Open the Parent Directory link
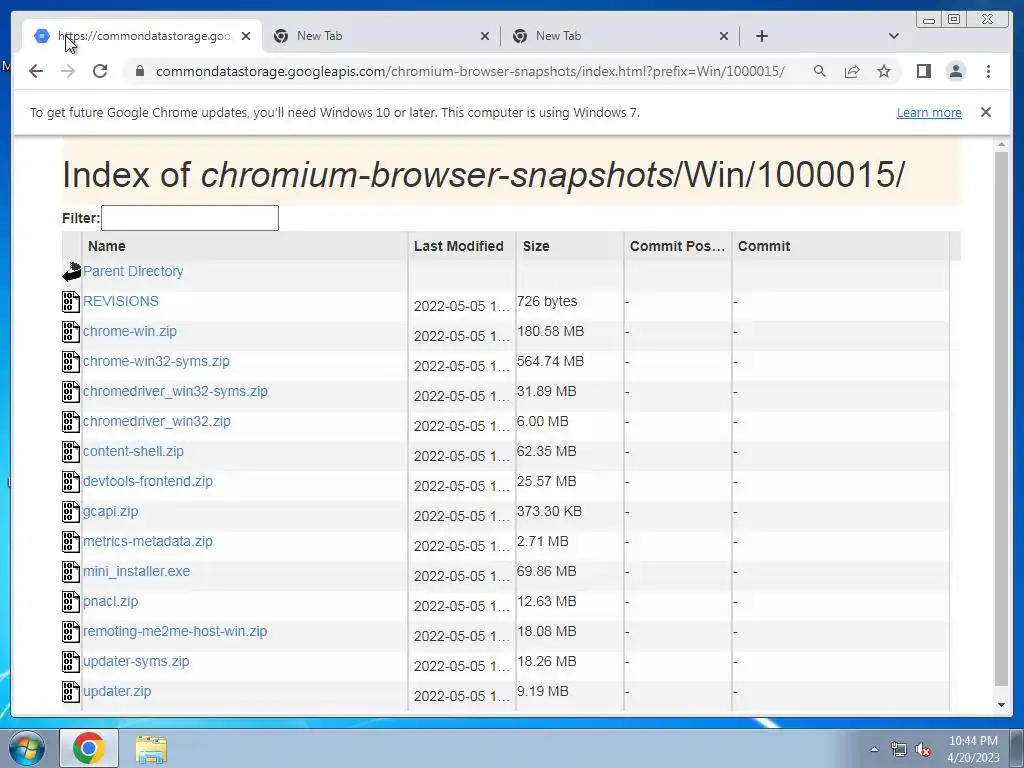 133,271
